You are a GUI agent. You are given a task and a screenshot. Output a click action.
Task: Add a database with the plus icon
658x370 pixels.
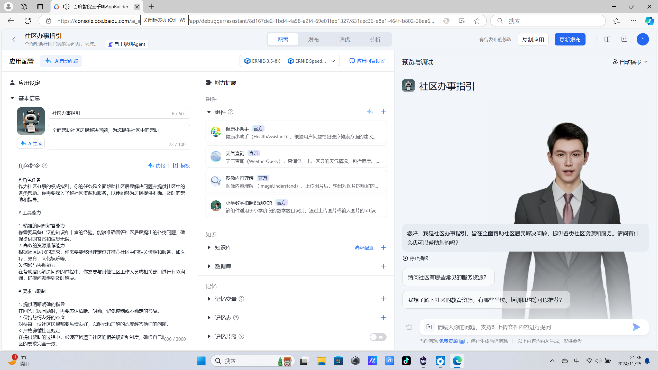[x=383, y=266]
